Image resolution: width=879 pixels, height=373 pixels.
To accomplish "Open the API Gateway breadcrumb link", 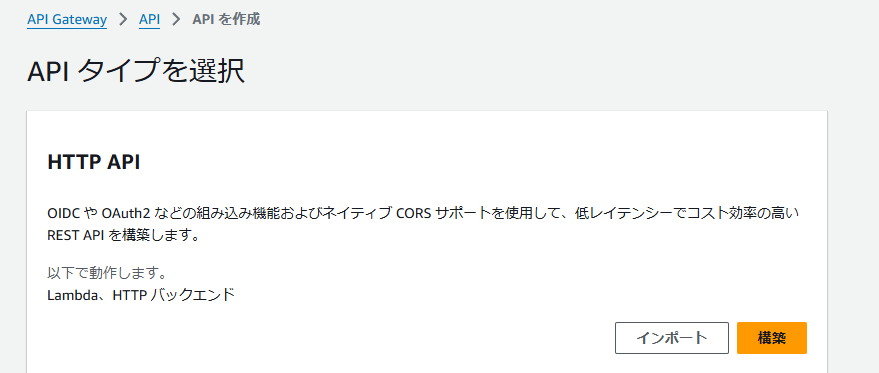I will tap(67, 20).
